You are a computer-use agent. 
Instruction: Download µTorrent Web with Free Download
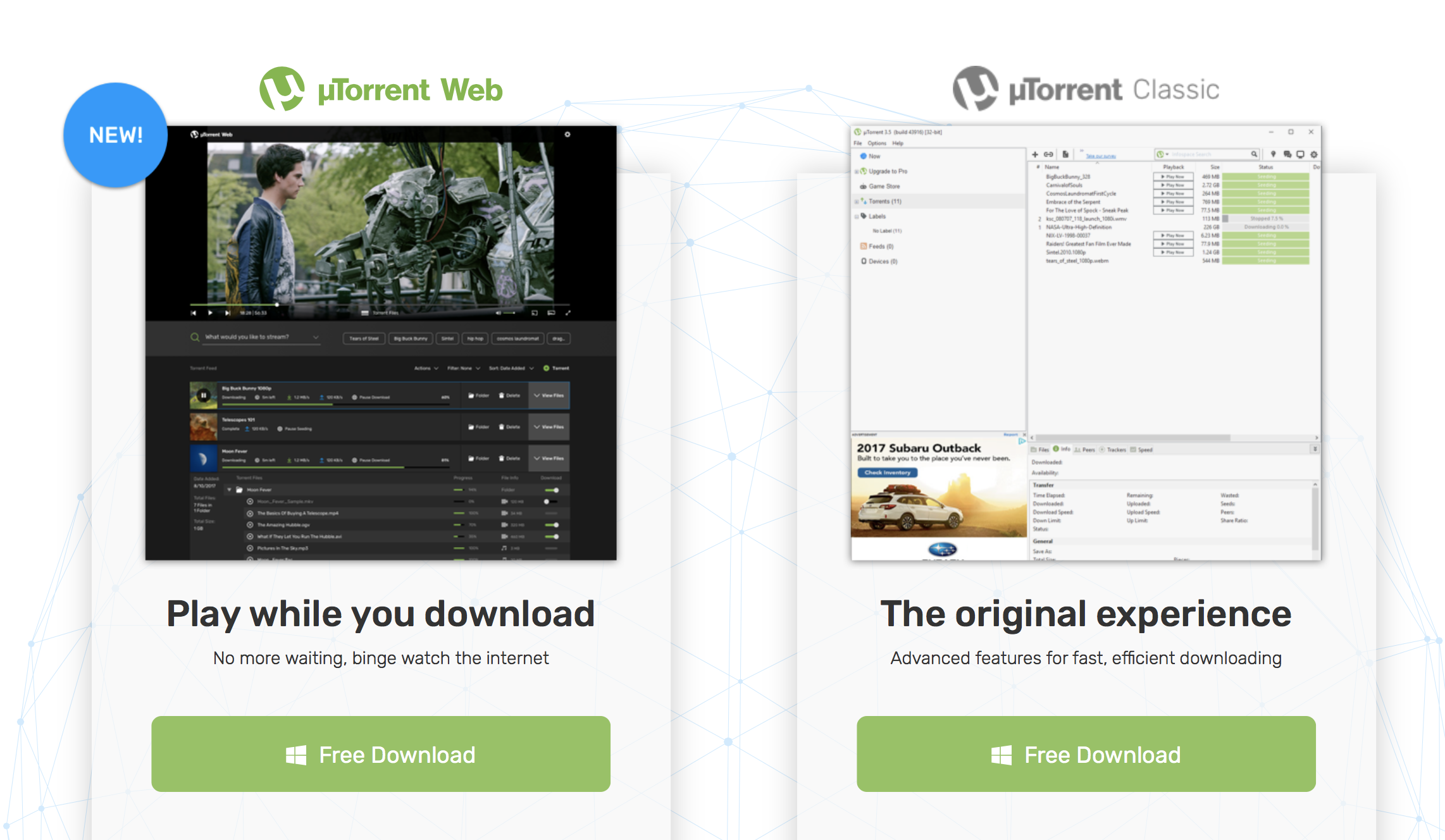[x=381, y=754]
